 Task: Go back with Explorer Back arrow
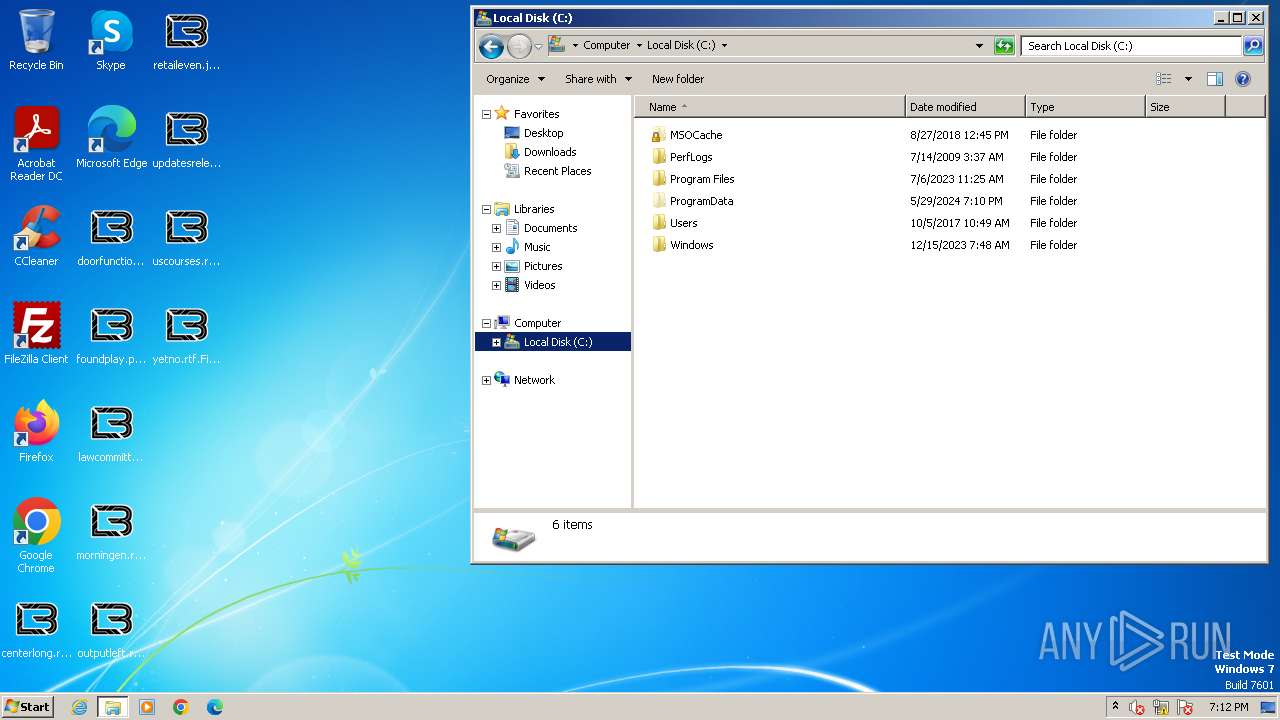click(491, 46)
